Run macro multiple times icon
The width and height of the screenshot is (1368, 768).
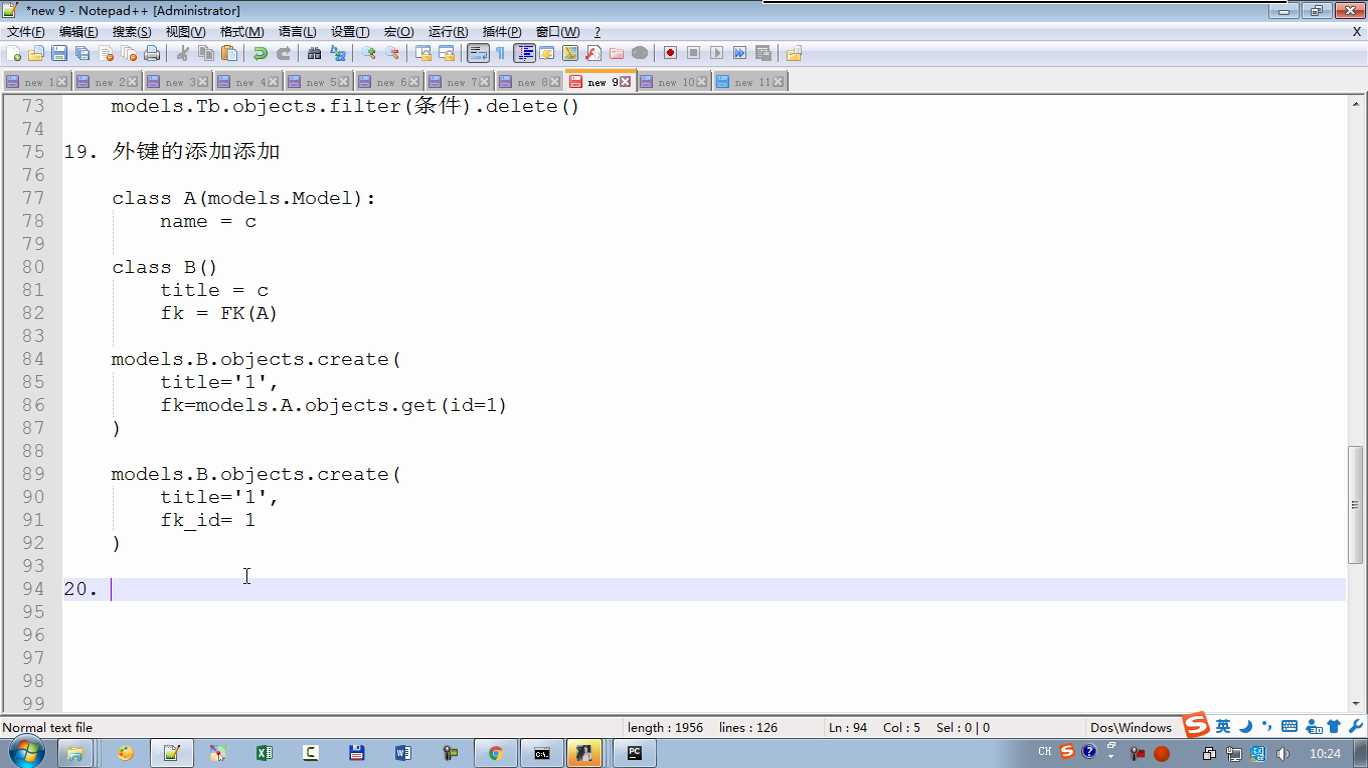[x=740, y=53]
